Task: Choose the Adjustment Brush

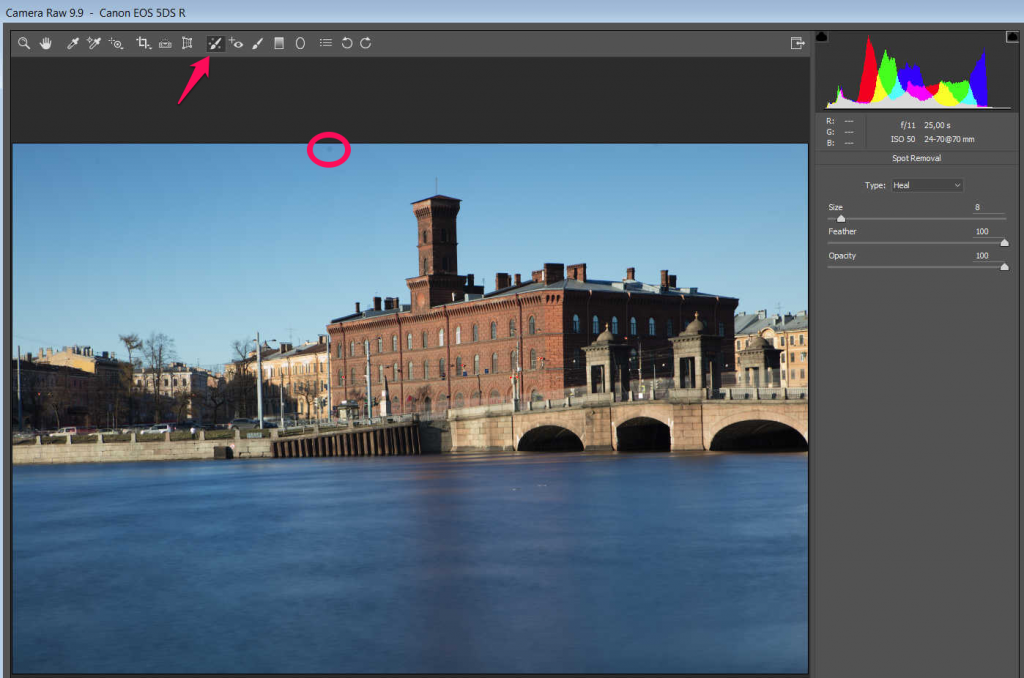Action: [x=257, y=44]
